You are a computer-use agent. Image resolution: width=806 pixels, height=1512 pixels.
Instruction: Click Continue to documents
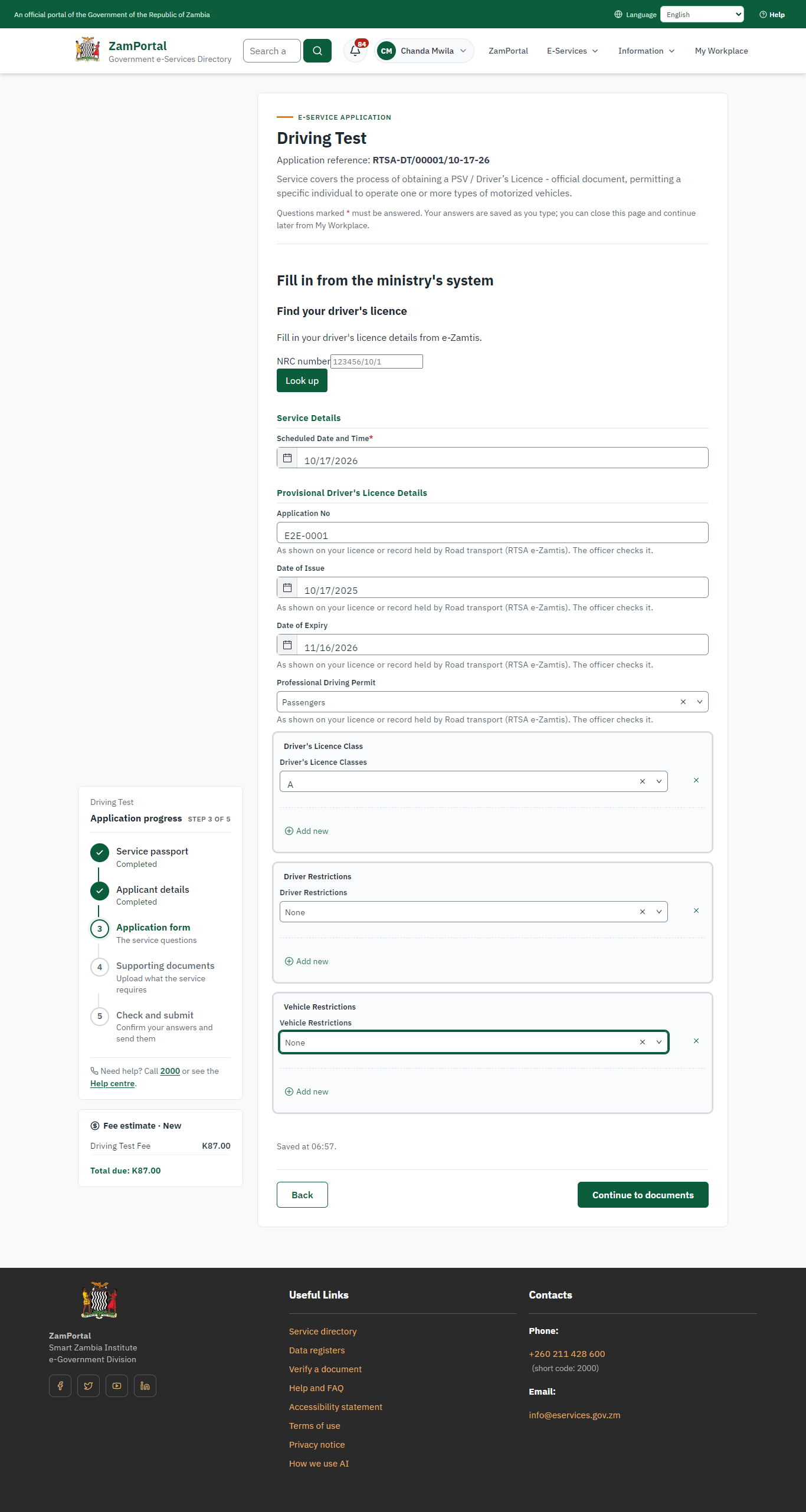coord(643,1195)
